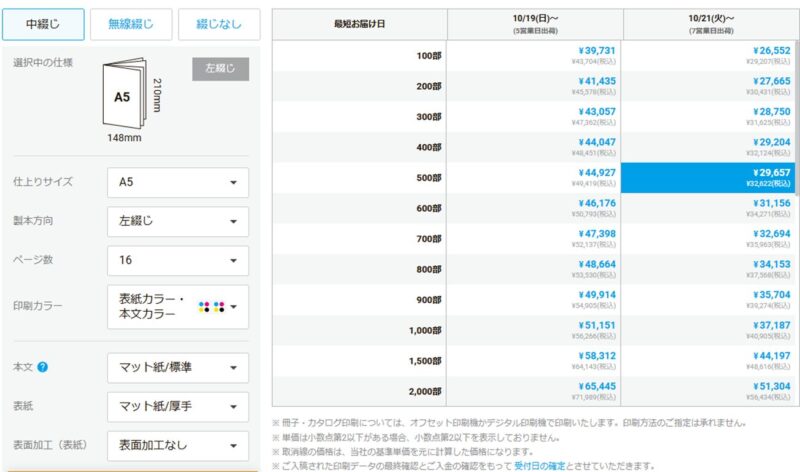Viewport: 800px width, 472px height.
Task: Open the 仕上りサイズ A5 dropdown
Action: click(177, 183)
